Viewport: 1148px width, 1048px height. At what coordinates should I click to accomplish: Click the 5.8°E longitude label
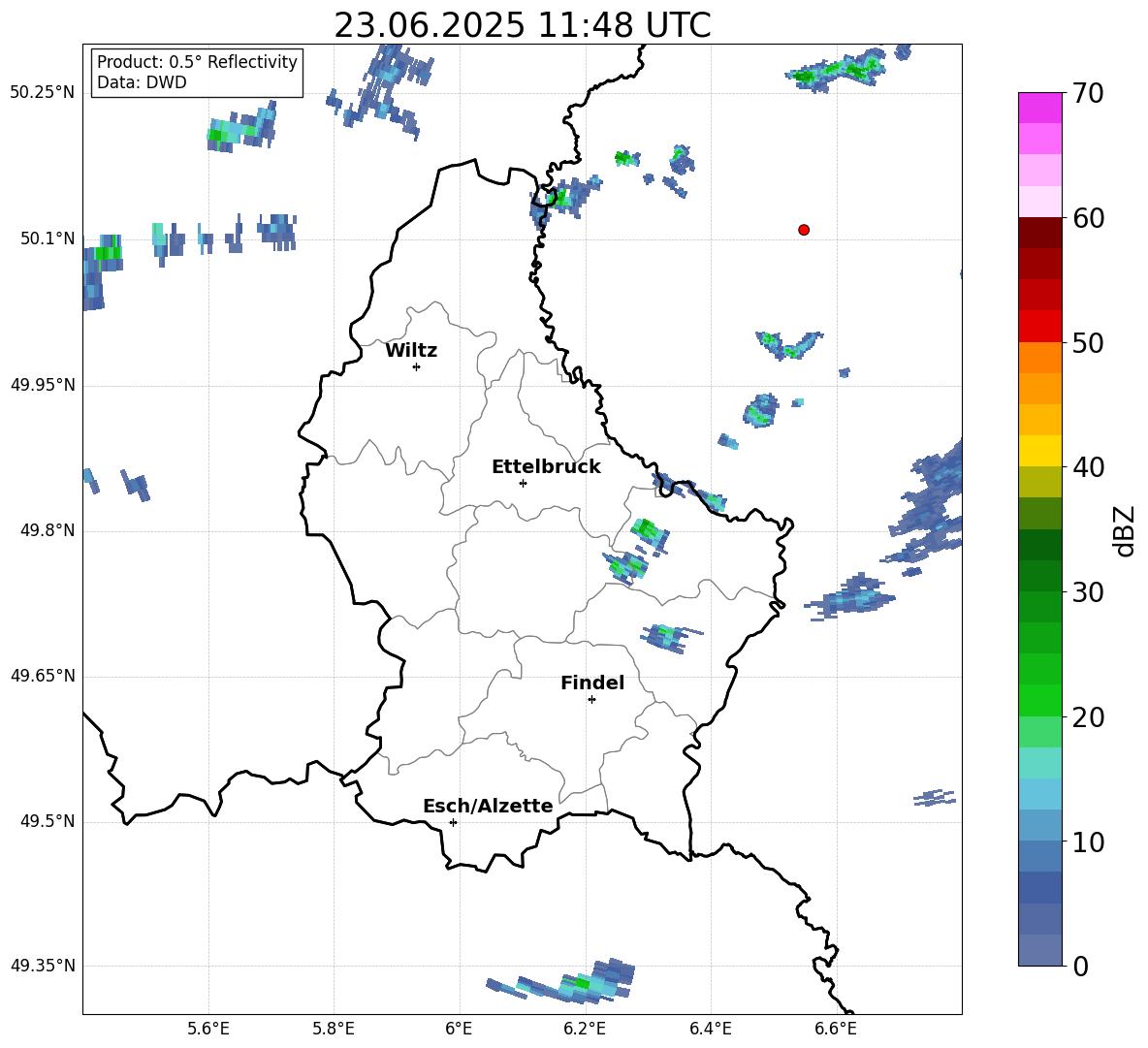coord(334,1029)
